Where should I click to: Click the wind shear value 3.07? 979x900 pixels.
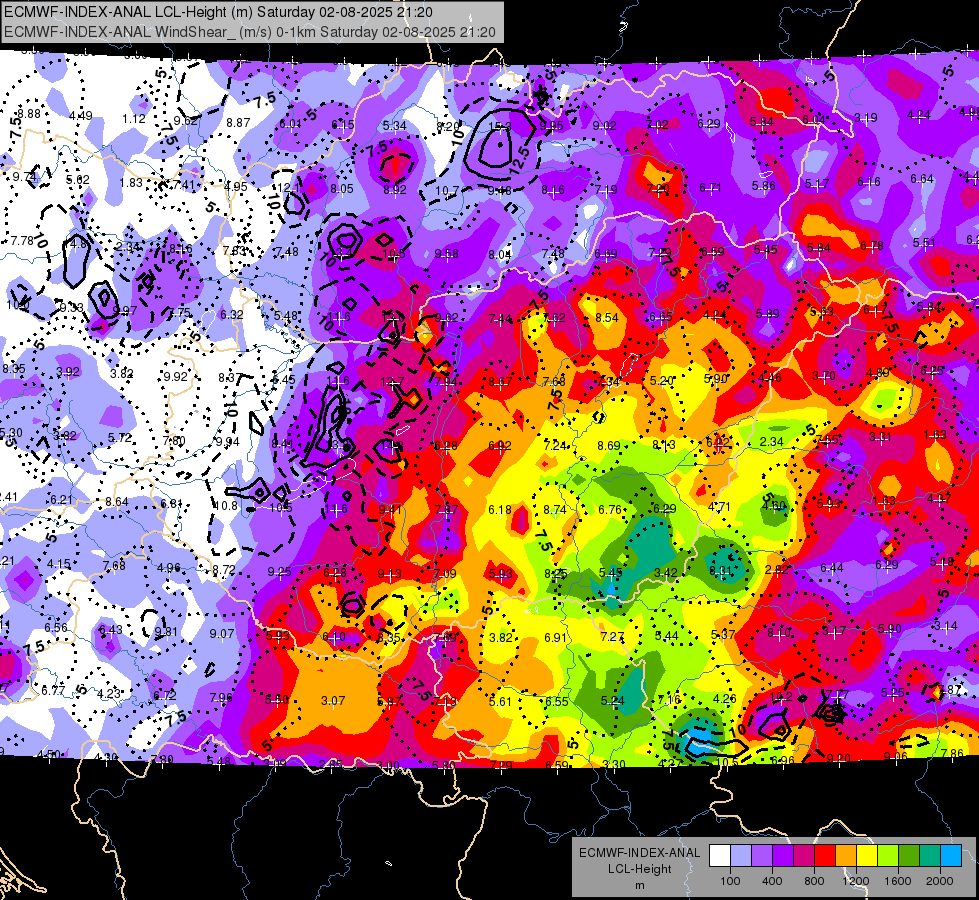click(333, 701)
